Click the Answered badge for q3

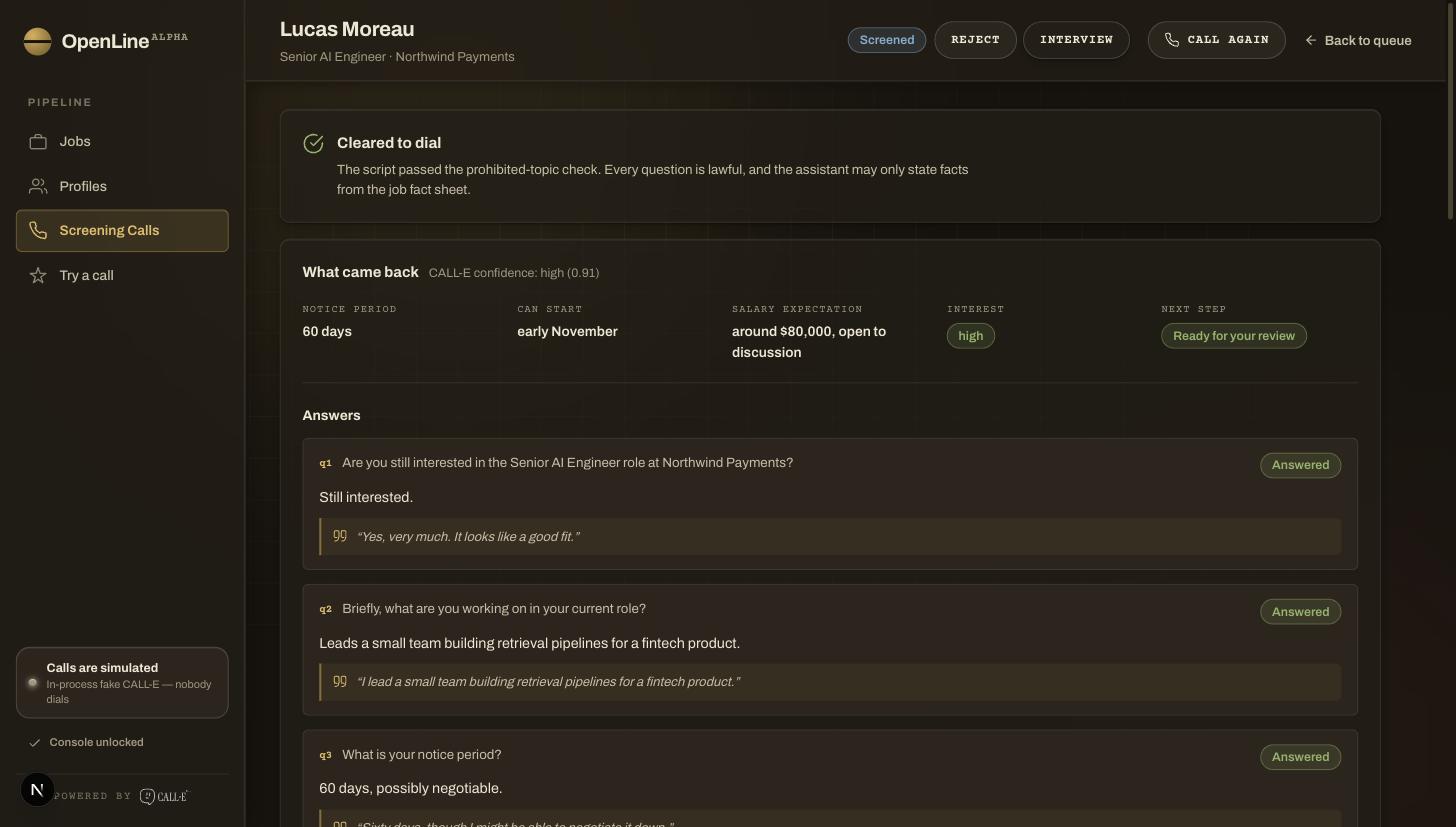point(1300,757)
